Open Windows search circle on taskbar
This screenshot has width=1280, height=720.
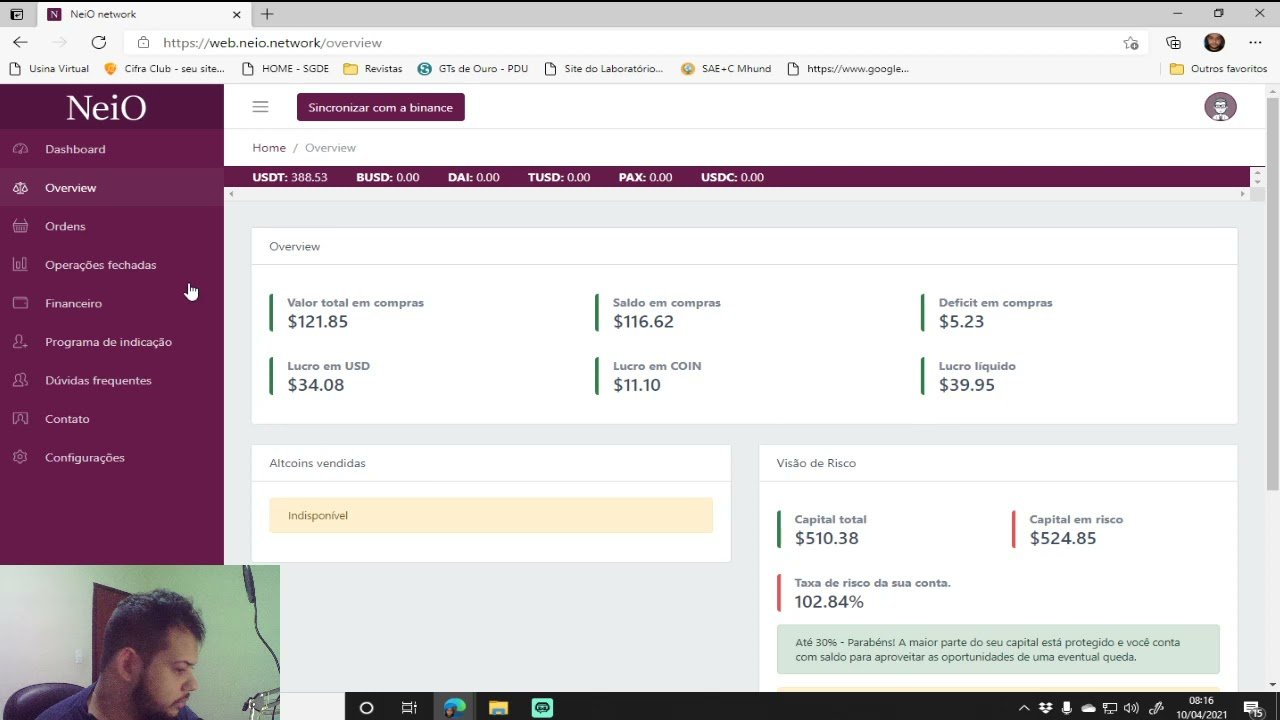pos(366,707)
